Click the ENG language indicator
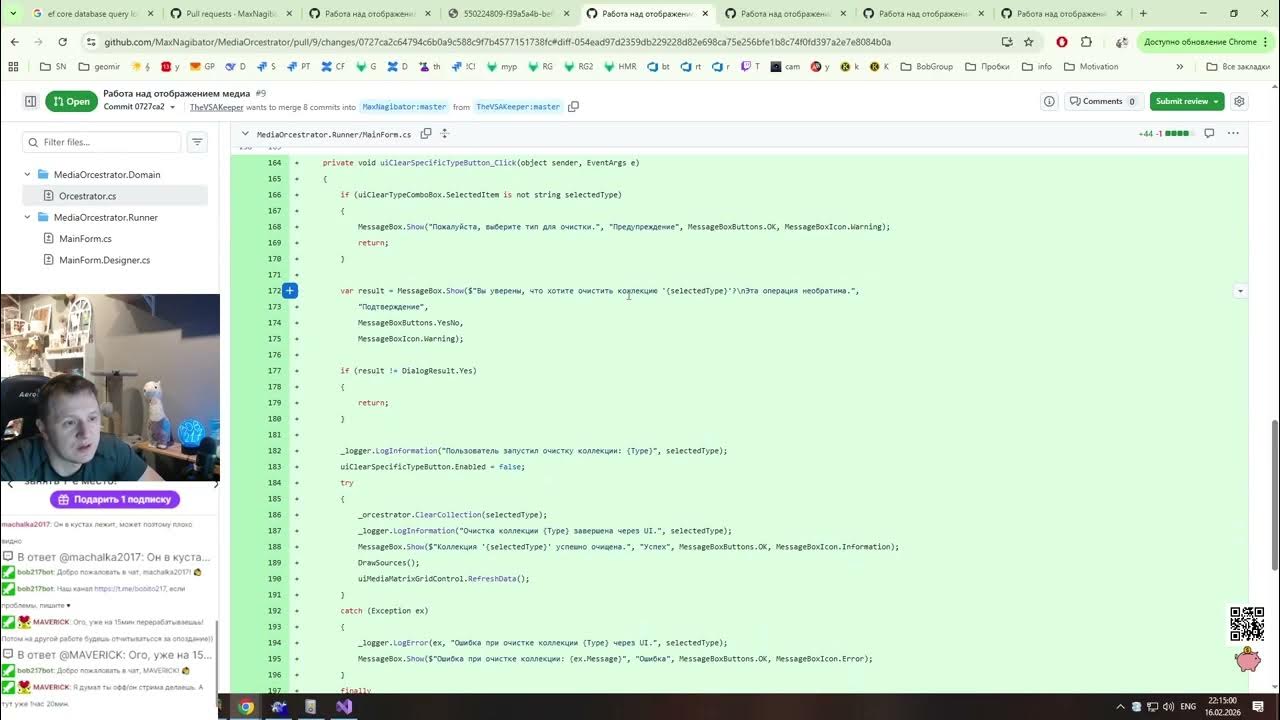The image size is (1280, 720). (1188, 706)
